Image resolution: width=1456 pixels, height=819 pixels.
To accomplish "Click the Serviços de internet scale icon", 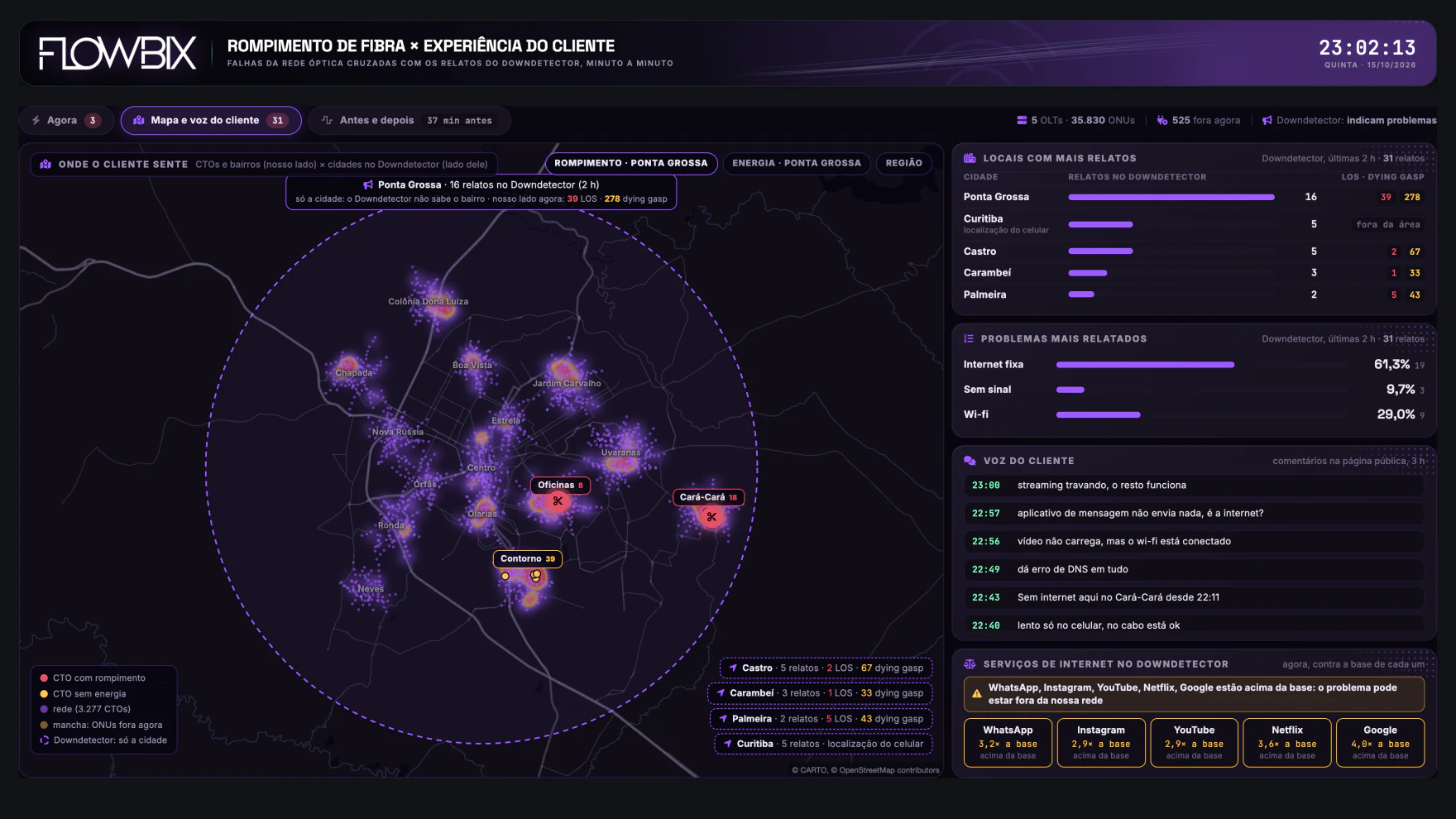I will tap(970, 664).
